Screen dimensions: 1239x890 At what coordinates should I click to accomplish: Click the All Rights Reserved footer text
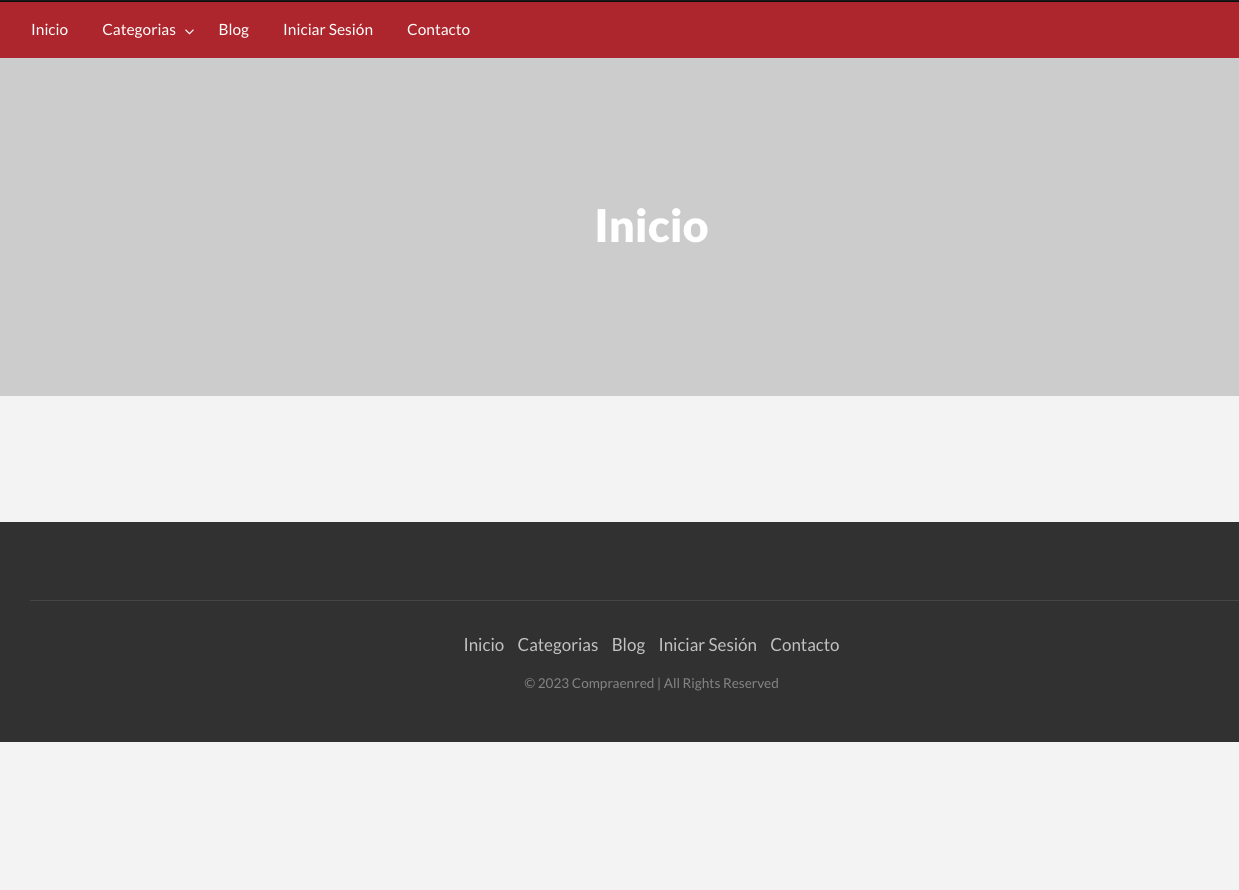pyautogui.click(x=720, y=683)
